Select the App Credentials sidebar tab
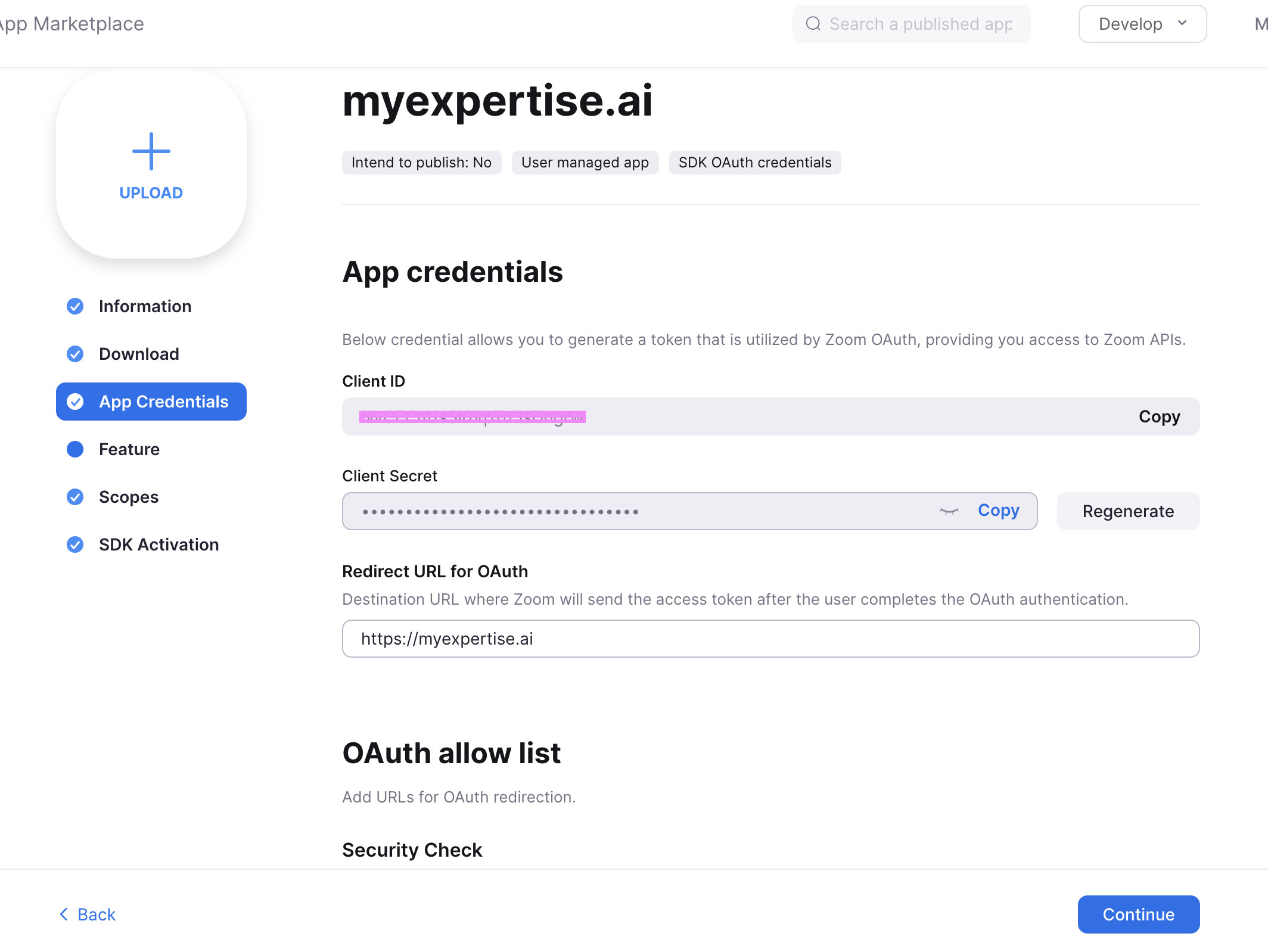Image resolution: width=1268 pixels, height=952 pixels. tap(151, 402)
